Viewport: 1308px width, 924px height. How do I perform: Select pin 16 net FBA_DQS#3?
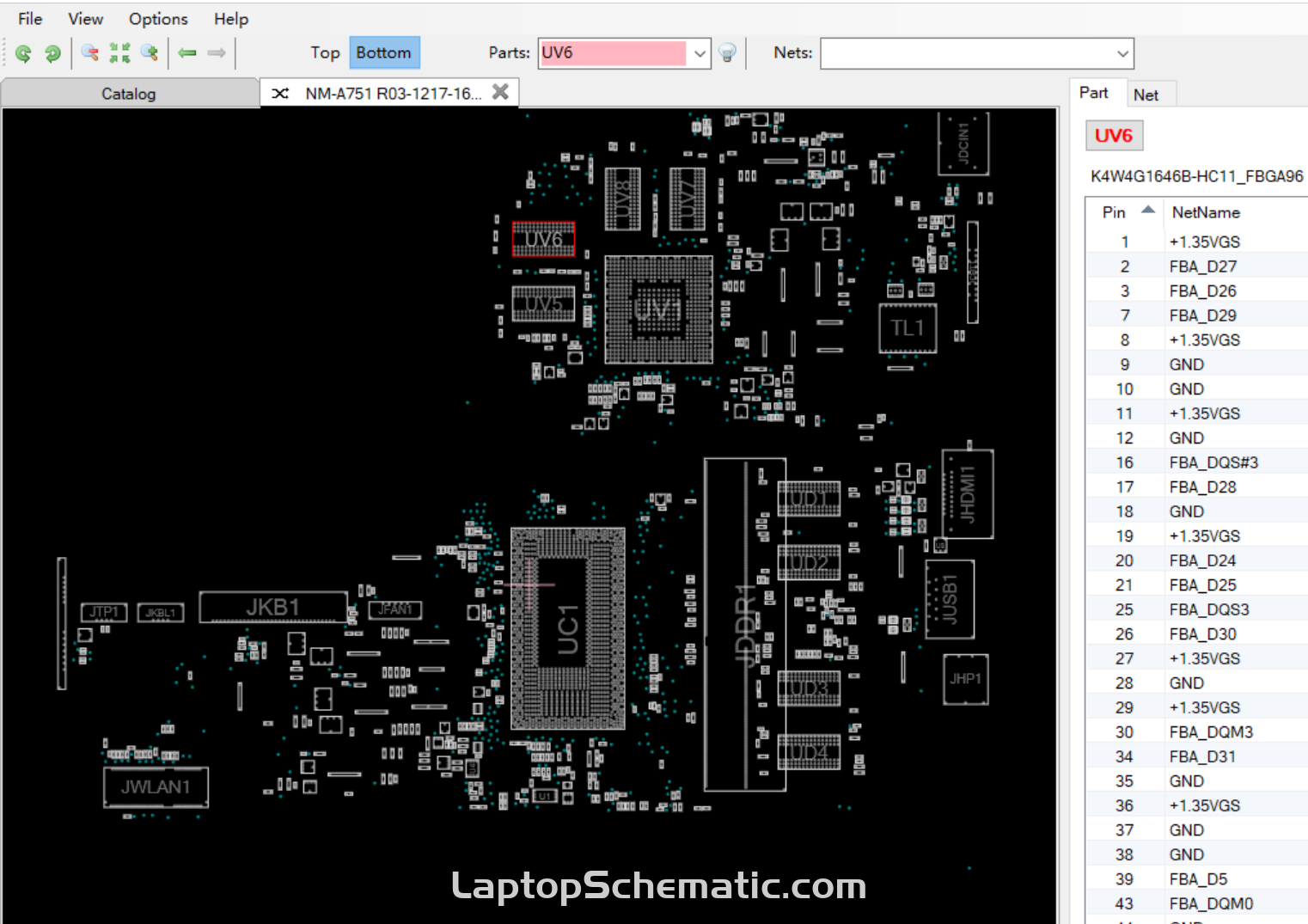click(1196, 462)
